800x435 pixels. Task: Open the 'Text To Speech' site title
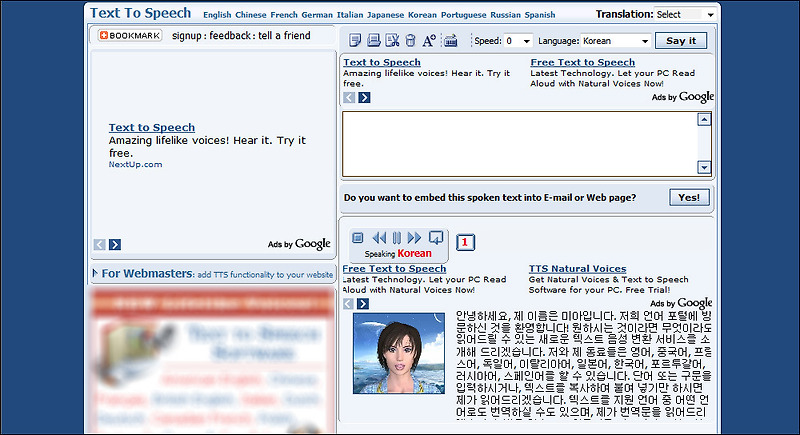pyautogui.click(x=140, y=13)
